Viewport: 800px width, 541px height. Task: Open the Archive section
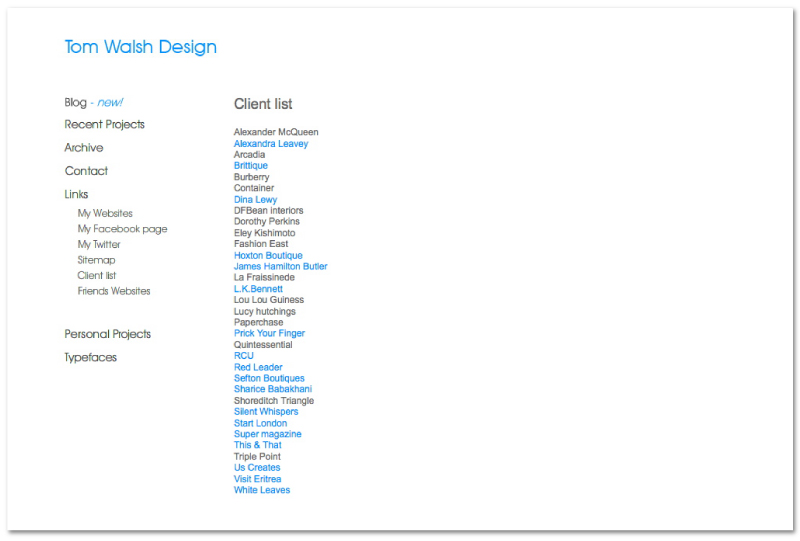point(84,148)
